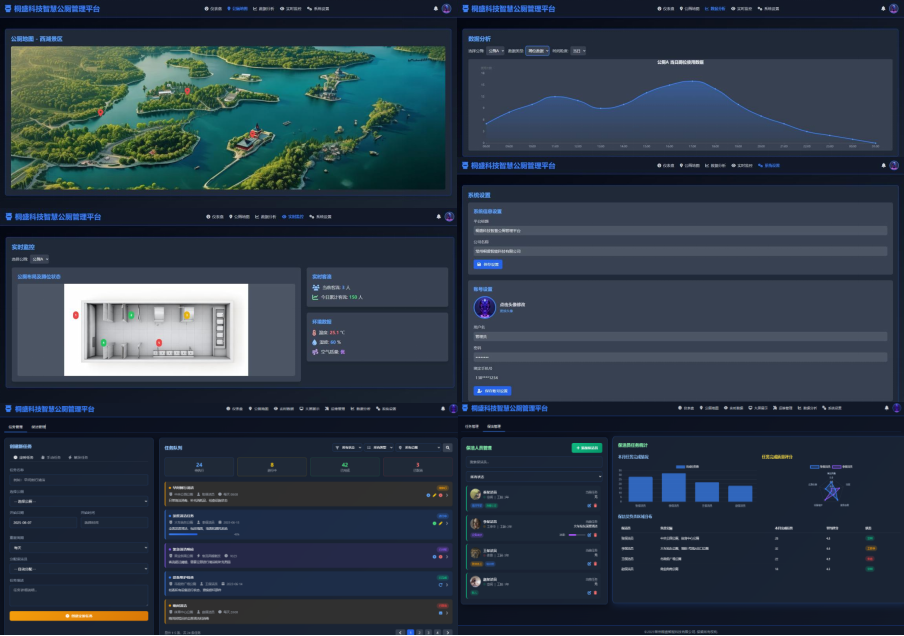Click the change-avatar link beside the profile picture
The height and width of the screenshot is (636, 904).
pyautogui.click(x=506, y=311)
